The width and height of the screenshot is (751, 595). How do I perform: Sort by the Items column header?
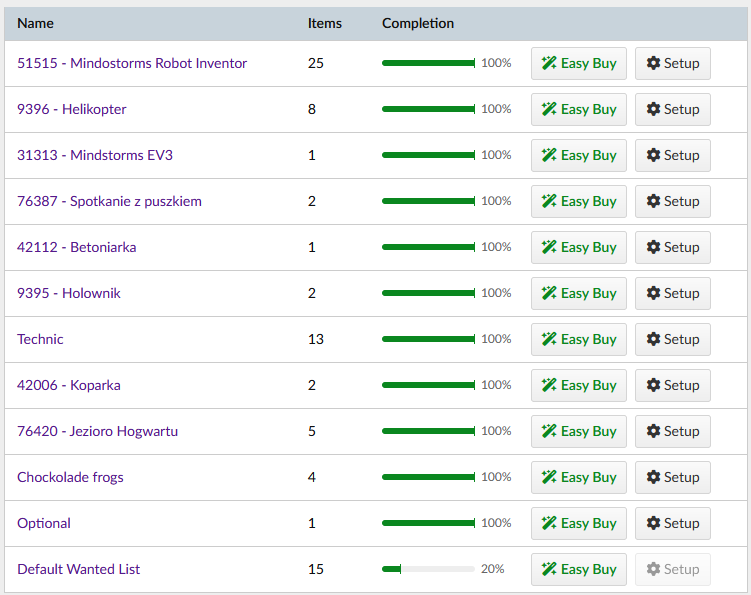(324, 23)
